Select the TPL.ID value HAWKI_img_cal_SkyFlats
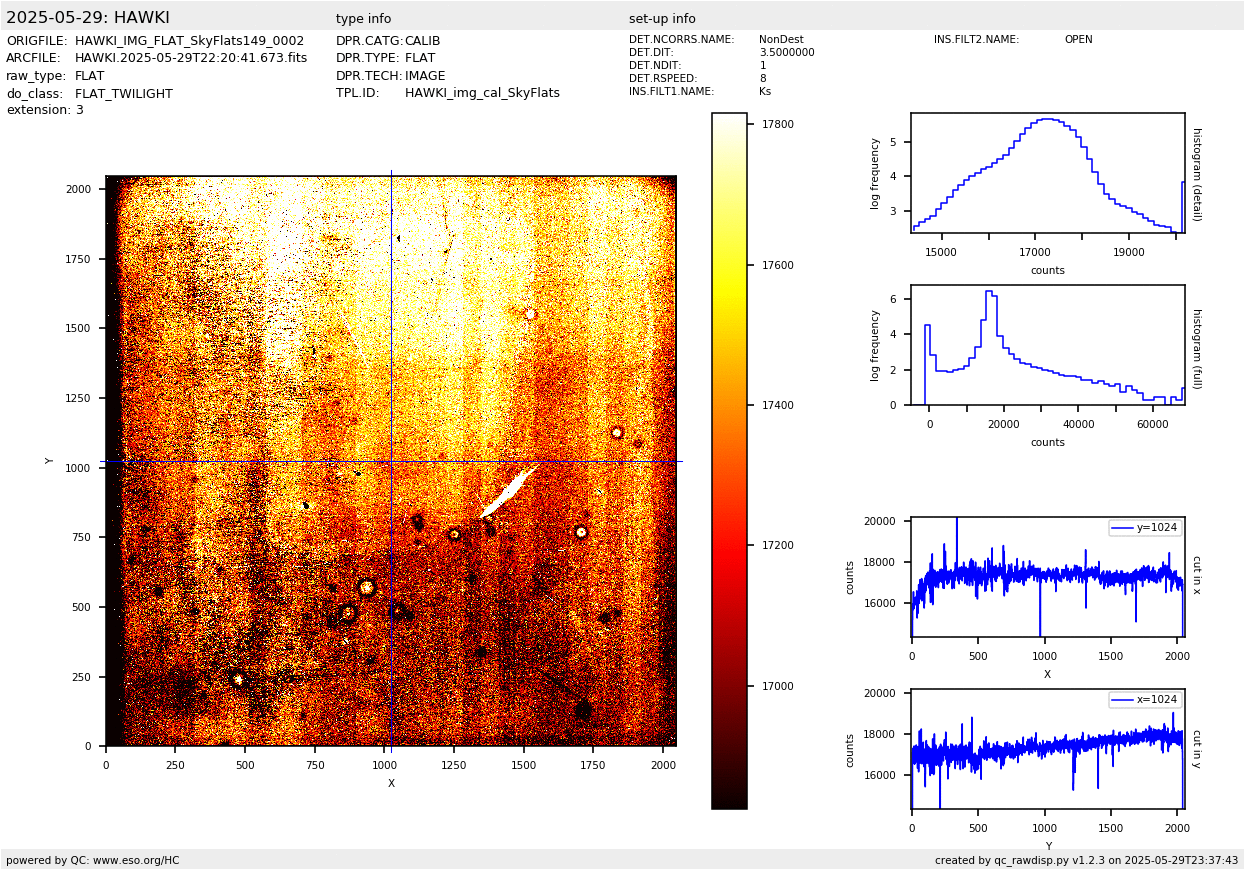 482,93
